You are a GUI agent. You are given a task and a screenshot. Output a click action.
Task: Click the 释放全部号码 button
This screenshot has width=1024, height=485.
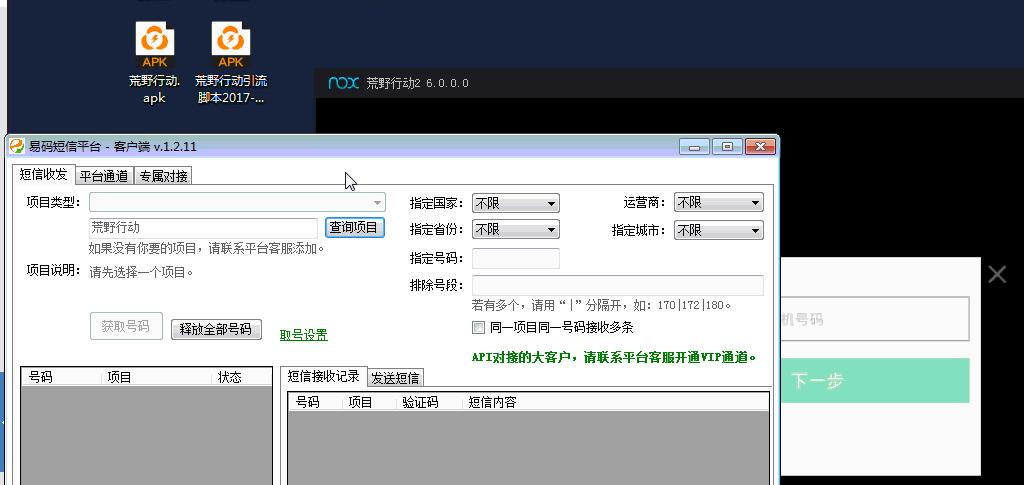pos(216,330)
